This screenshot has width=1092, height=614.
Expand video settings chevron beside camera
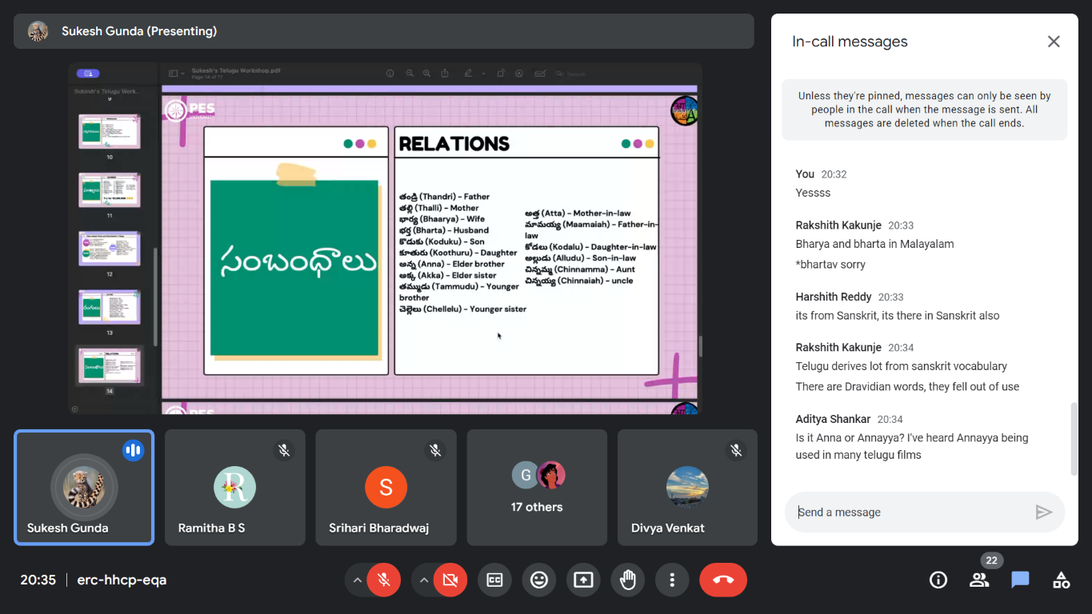[x=424, y=580]
